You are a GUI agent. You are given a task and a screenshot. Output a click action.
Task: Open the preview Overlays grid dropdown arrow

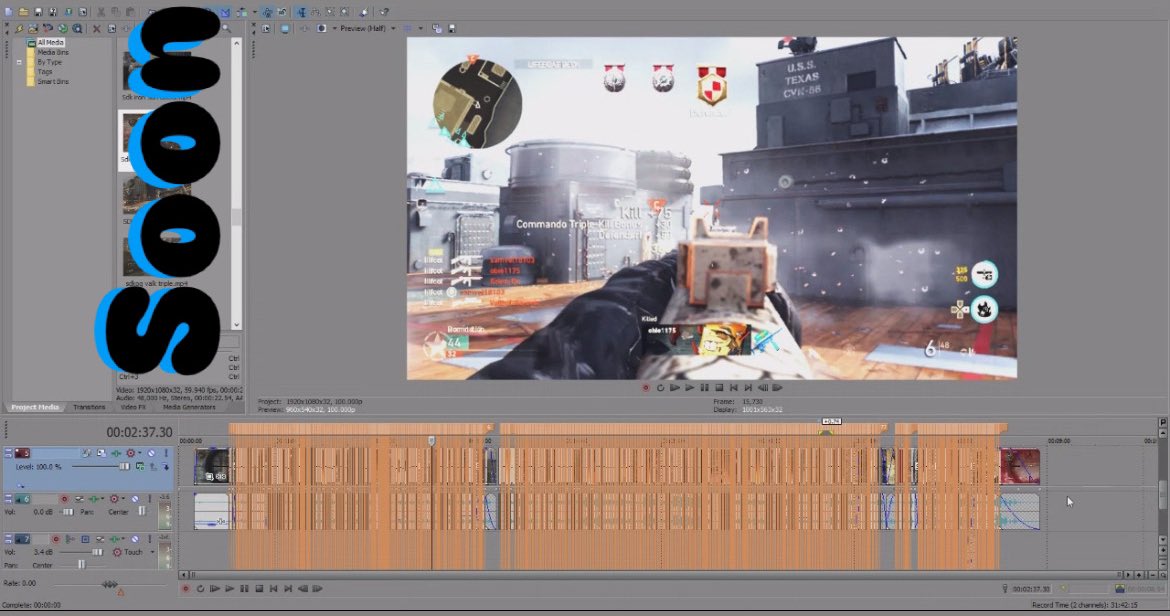(x=420, y=28)
